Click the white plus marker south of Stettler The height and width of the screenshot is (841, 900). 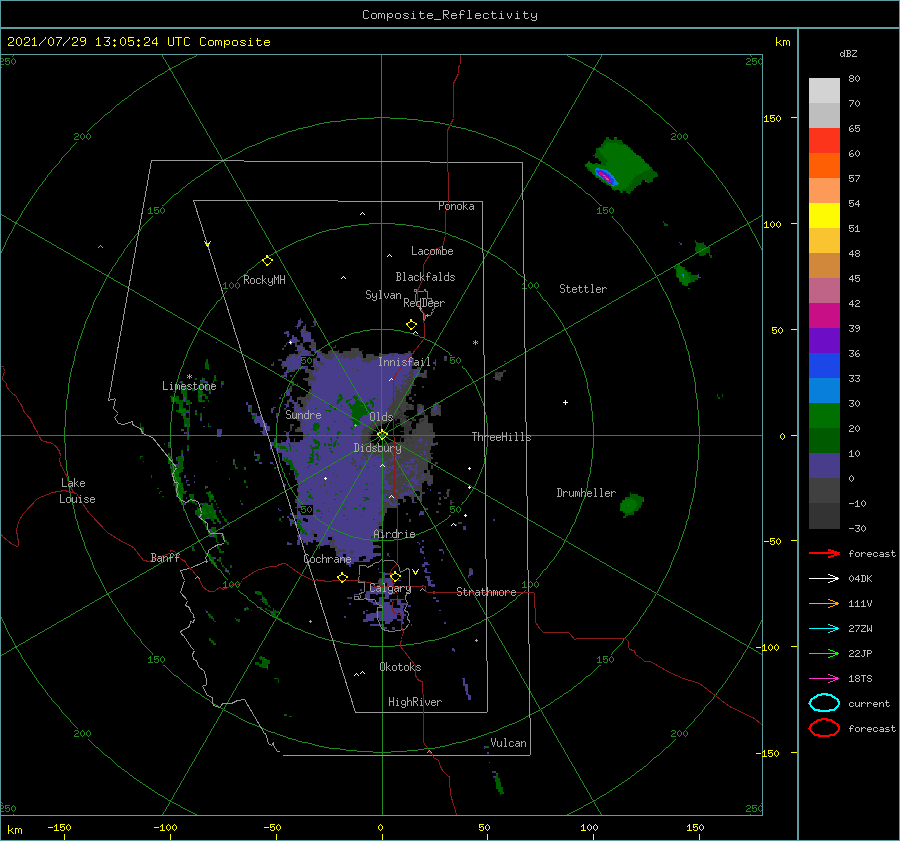(x=565, y=402)
